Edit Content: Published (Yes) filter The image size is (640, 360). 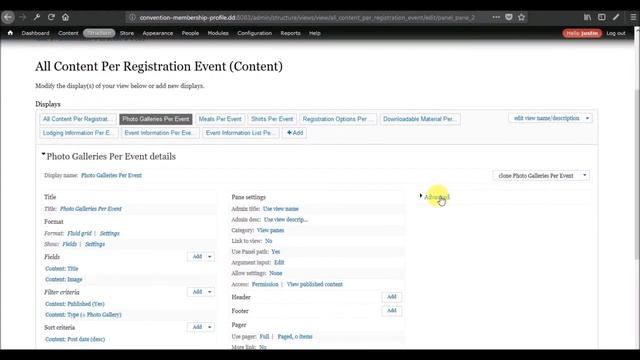[75, 304]
